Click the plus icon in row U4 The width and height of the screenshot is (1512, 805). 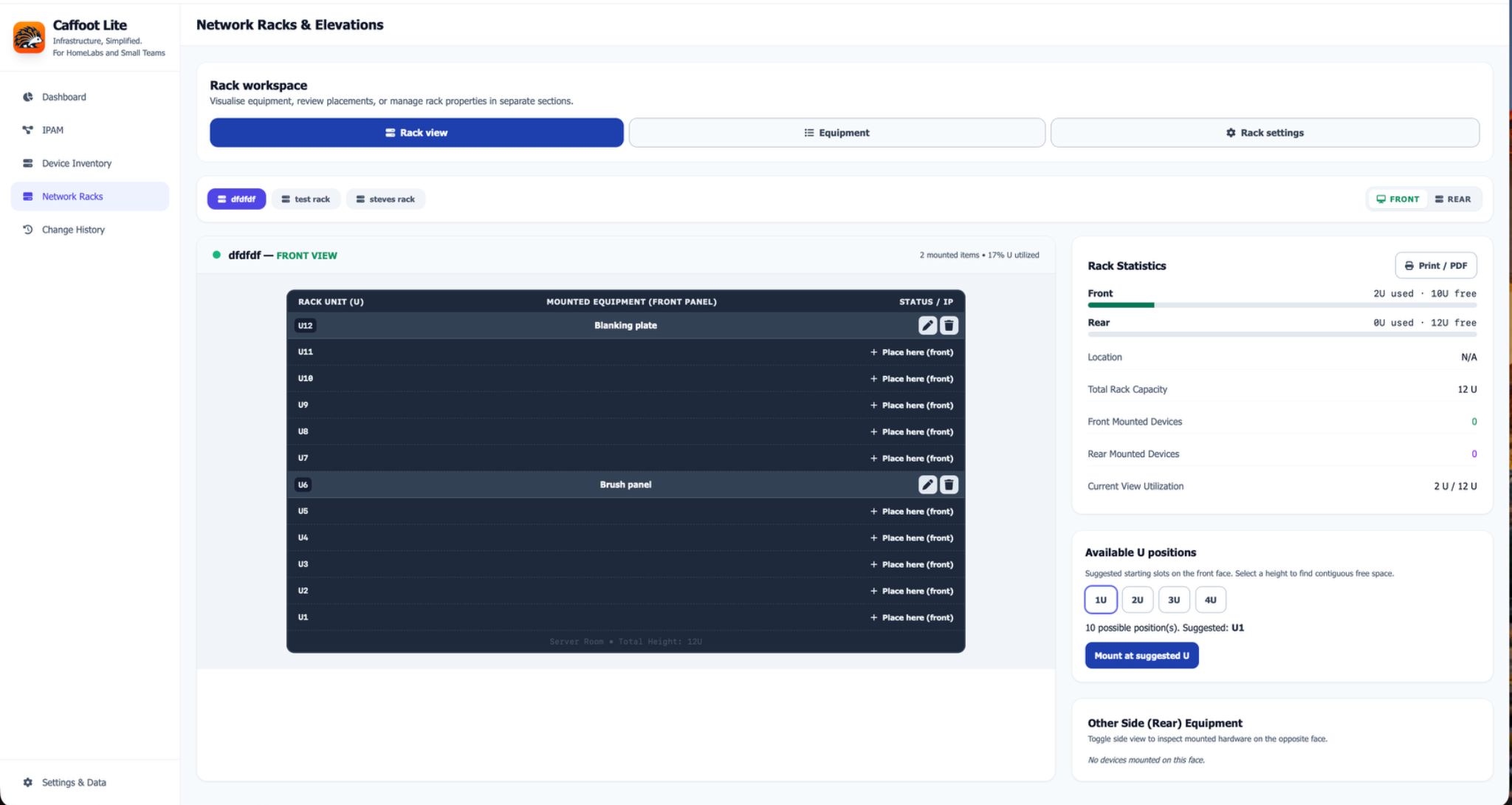(x=873, y=538)
